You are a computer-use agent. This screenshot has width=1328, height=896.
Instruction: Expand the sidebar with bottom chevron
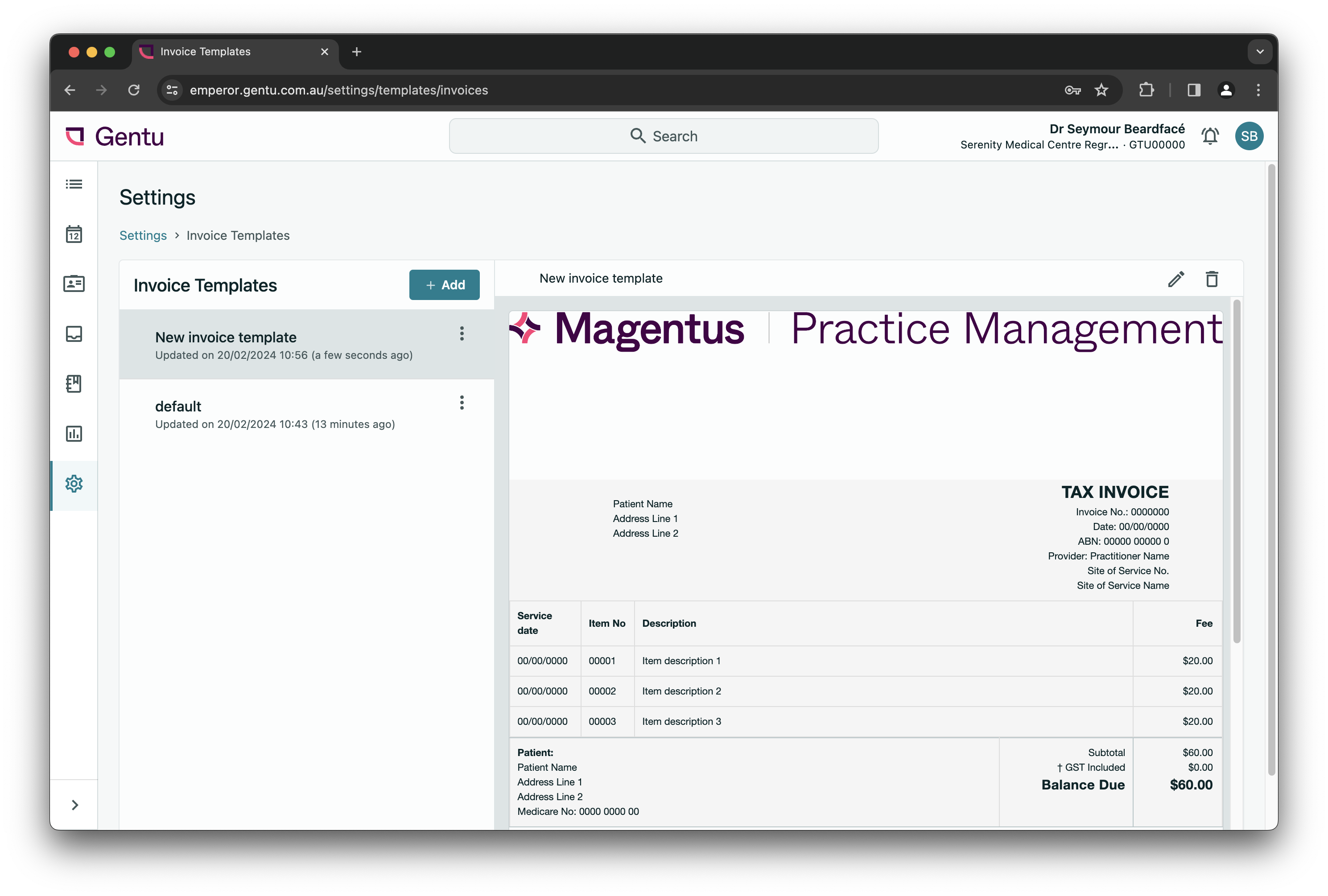pyautogui.click(x=74, y=805)
